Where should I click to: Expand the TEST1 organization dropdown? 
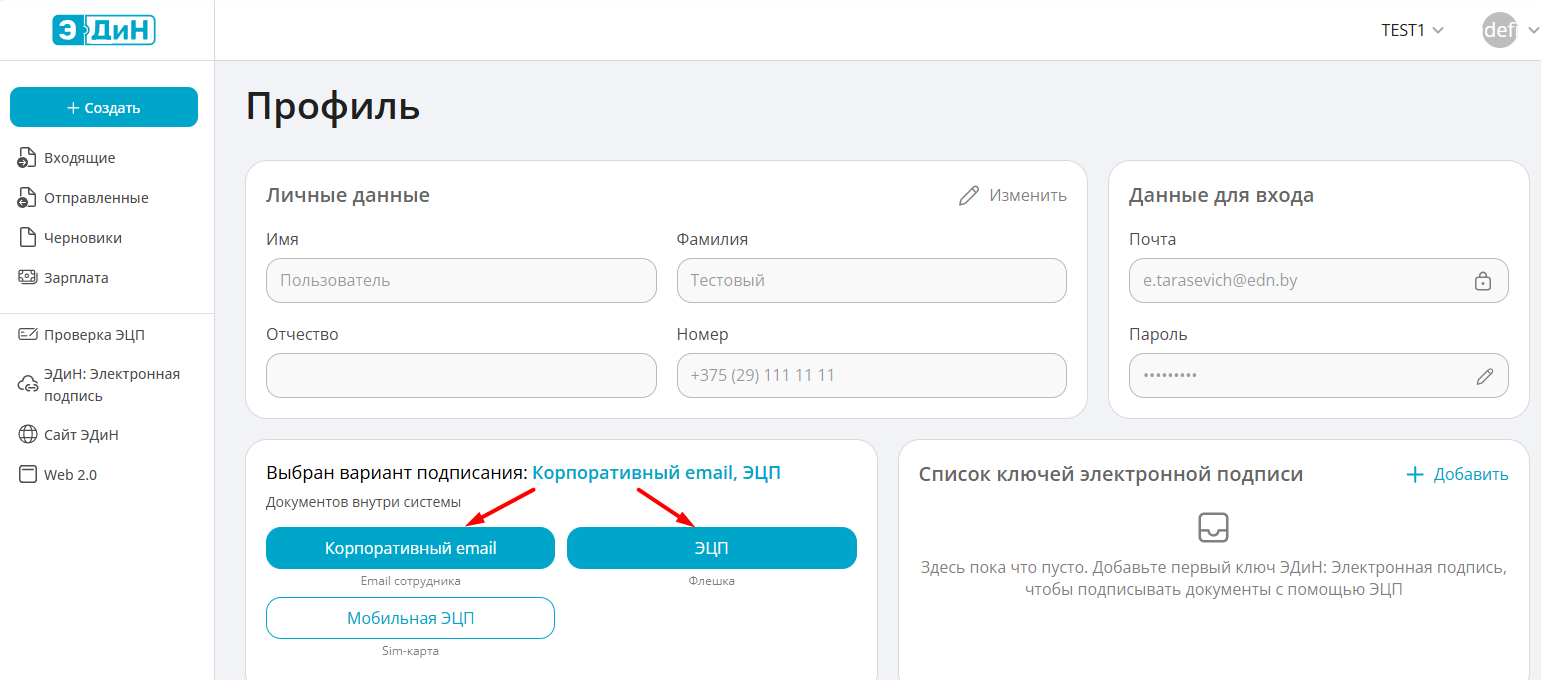1412,30
